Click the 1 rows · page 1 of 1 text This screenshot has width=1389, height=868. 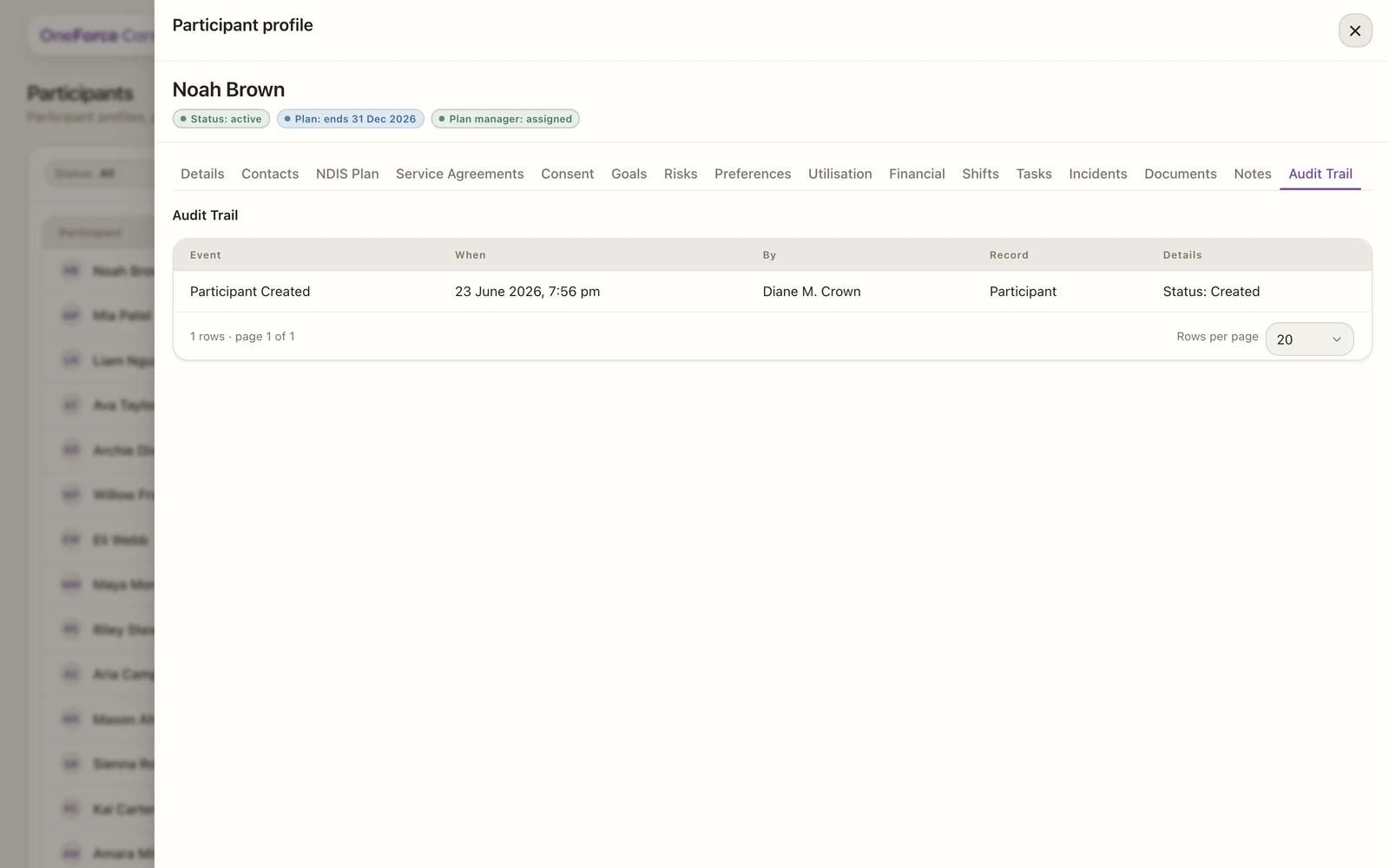click(x=242, y=337)
